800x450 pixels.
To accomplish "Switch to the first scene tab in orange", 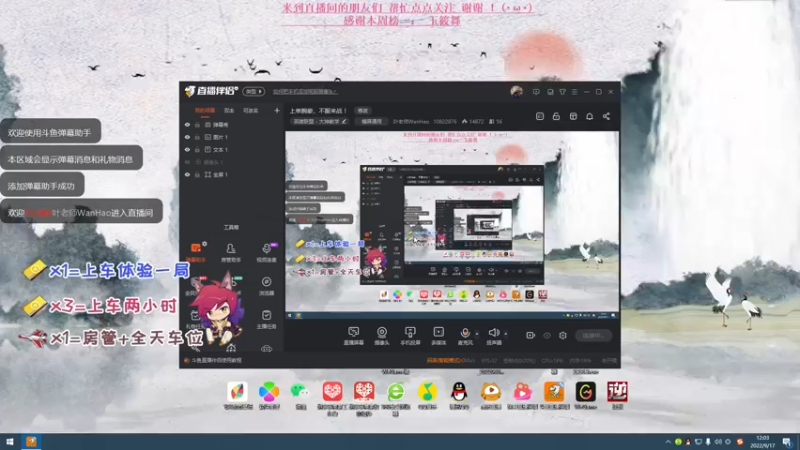I will [x=205, y=110].
